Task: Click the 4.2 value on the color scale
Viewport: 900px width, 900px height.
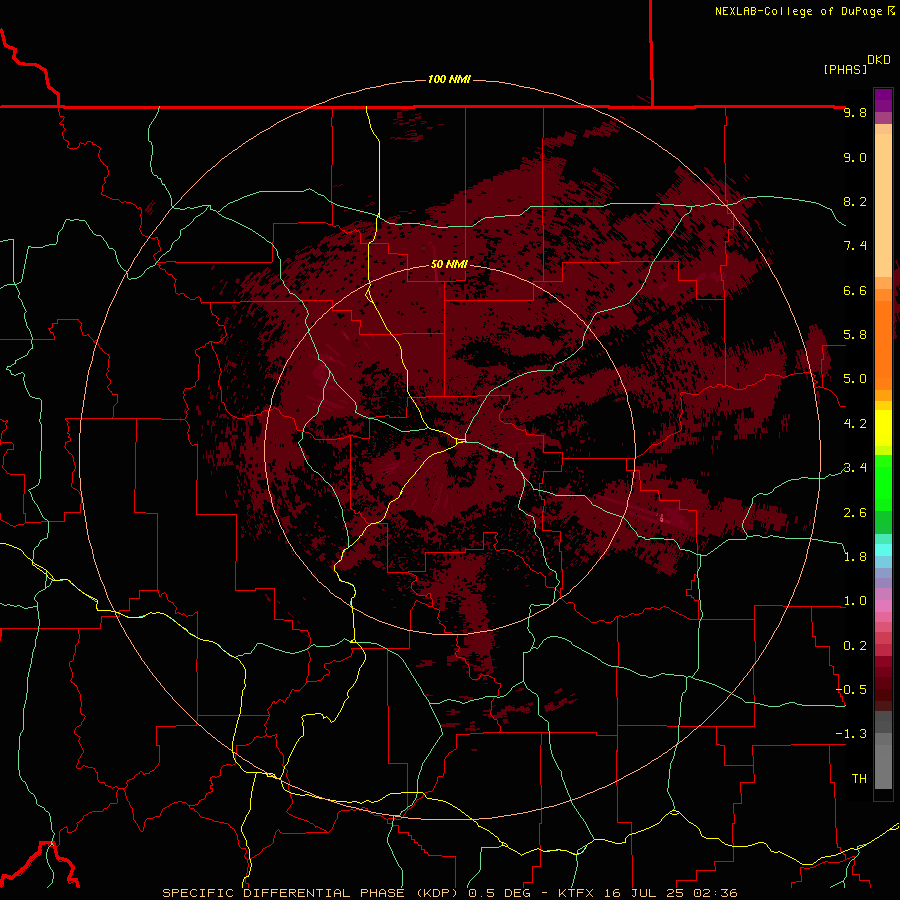Action: click(855, 424)
